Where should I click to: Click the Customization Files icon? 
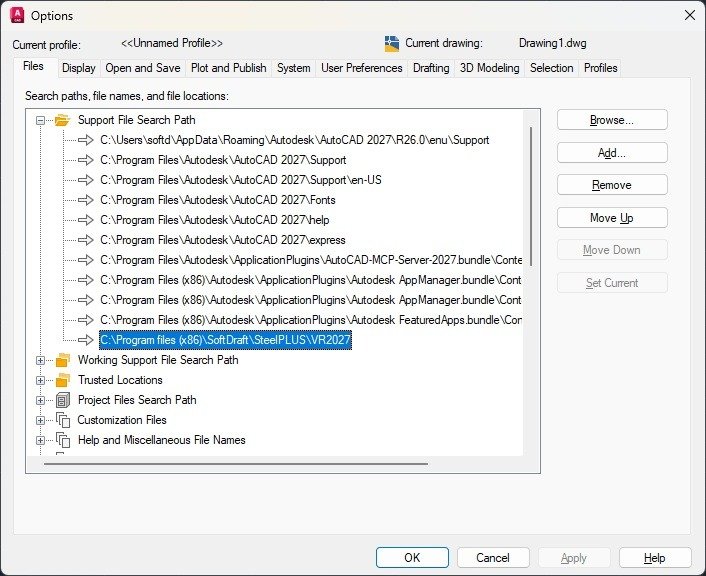(x=63, y=420)
